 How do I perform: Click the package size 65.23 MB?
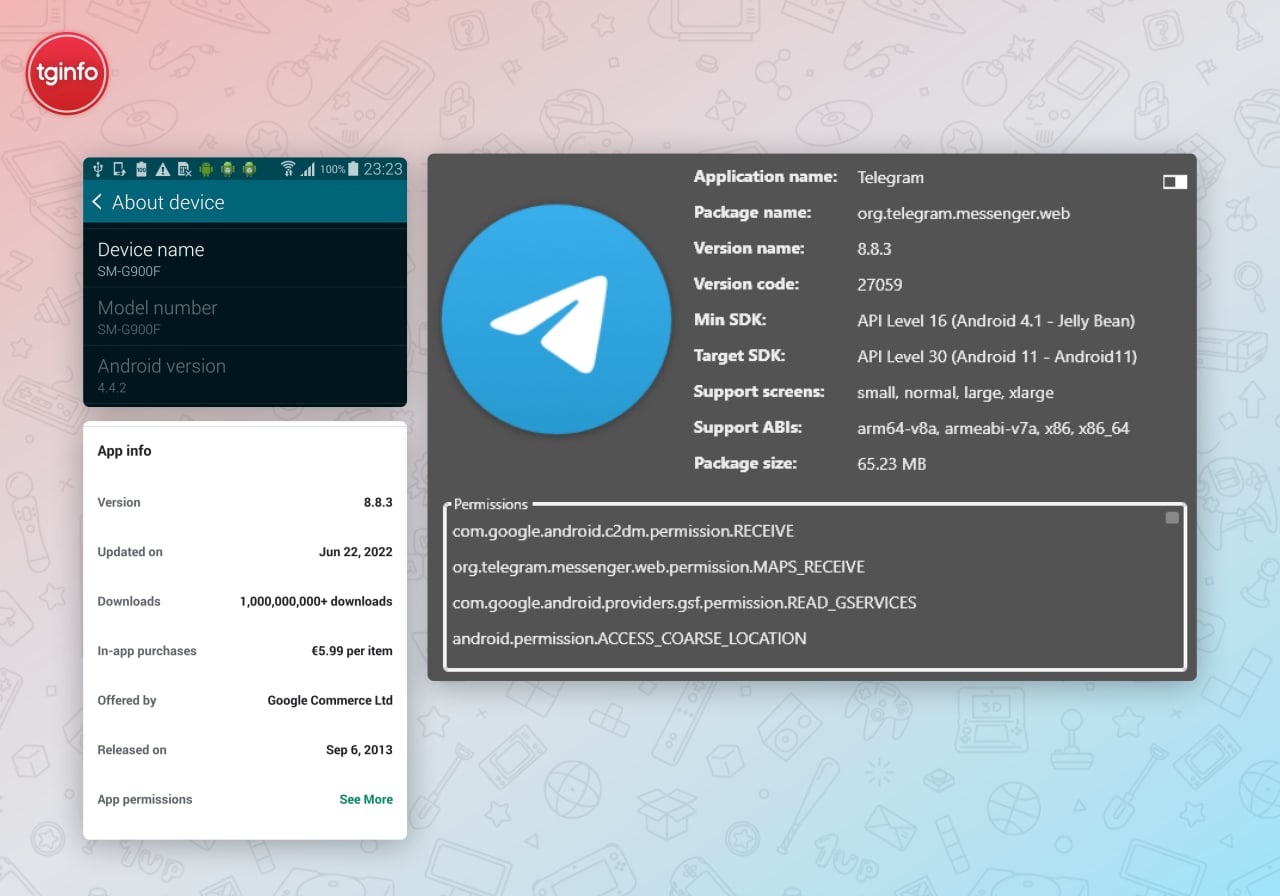pos(891,464)
